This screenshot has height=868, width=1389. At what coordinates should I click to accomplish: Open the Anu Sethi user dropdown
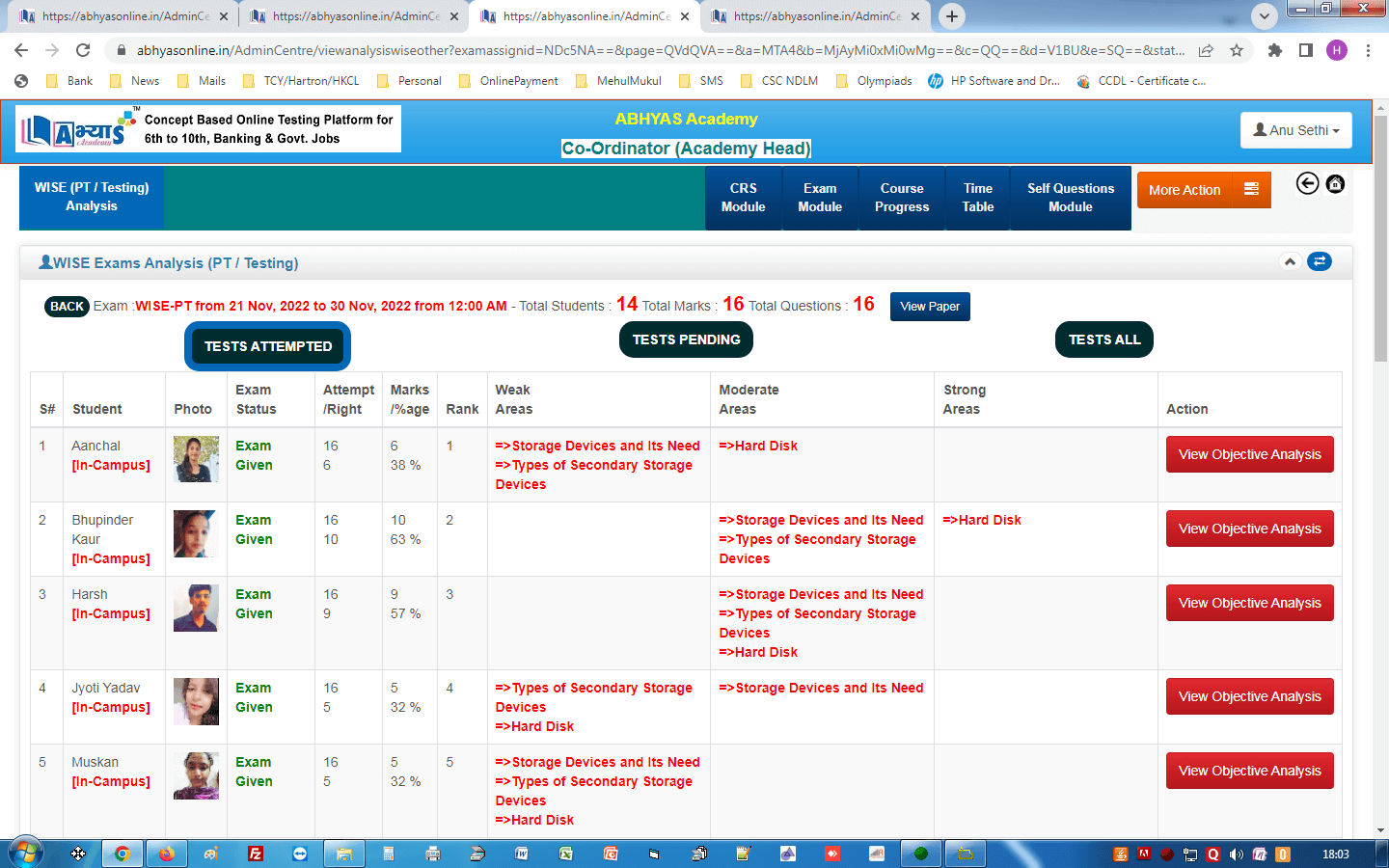click(x=1295, y=130)
